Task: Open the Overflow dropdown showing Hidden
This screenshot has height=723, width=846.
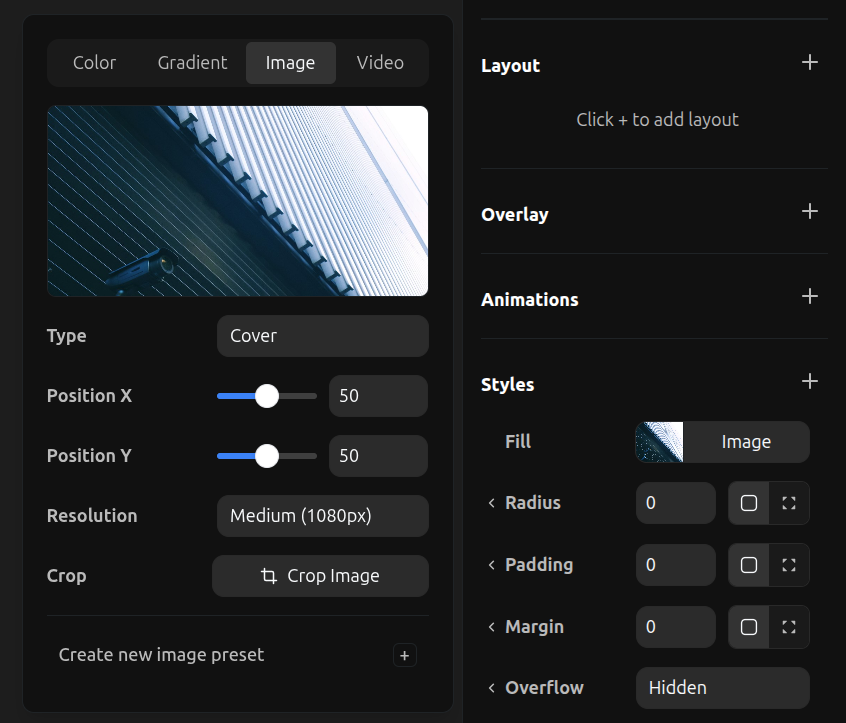Action: click(x=722, y=688)
